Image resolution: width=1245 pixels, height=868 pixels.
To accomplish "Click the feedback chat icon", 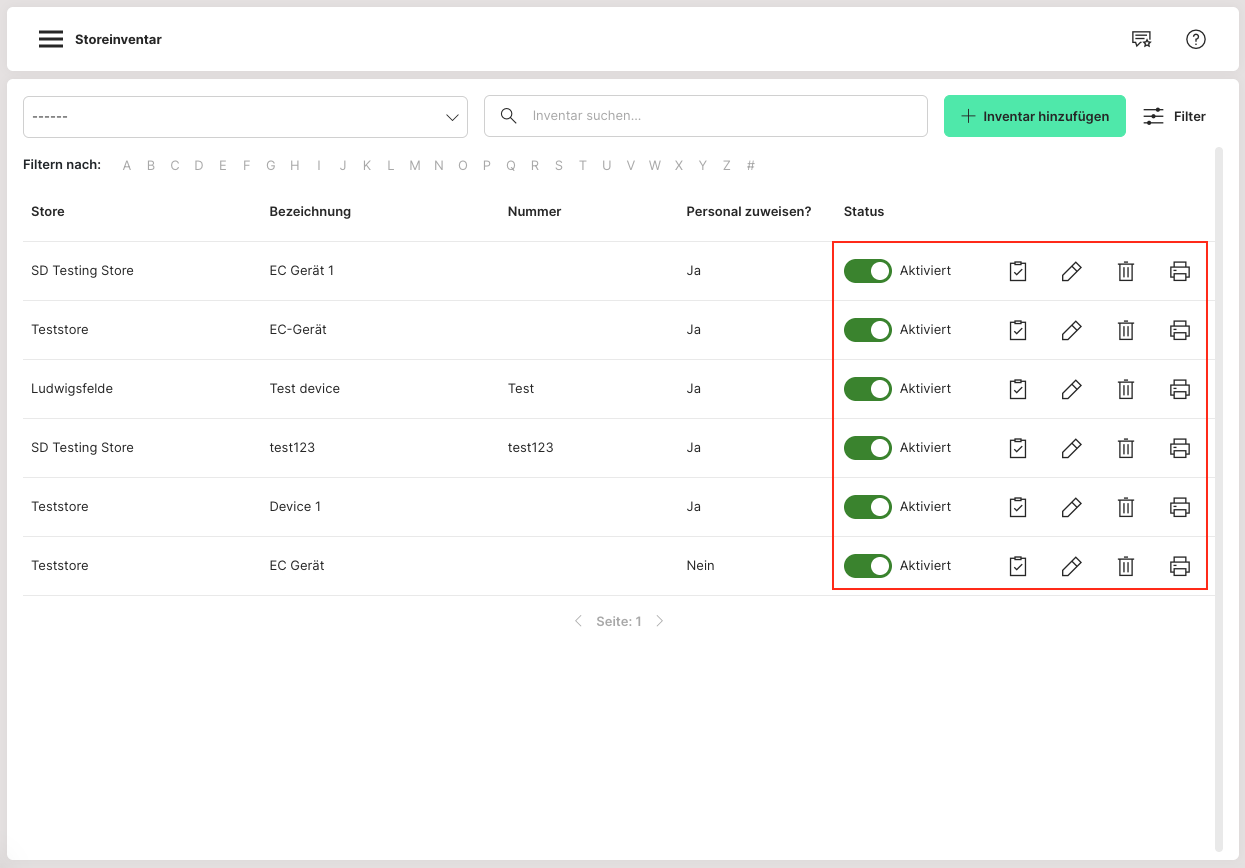I will coord(1141,39).
